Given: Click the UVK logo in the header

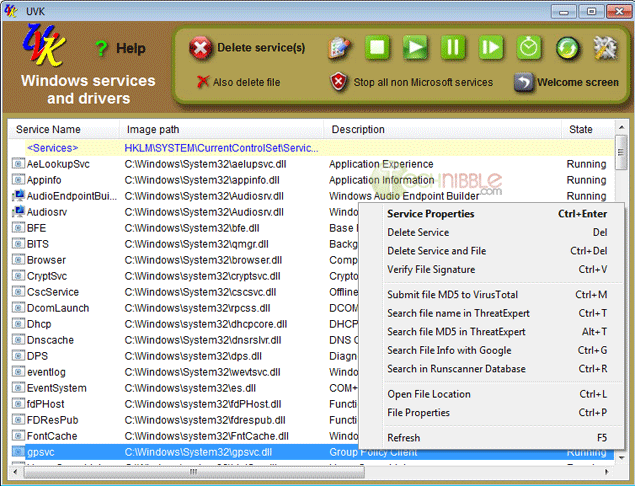Looking at the screenshot, I should click(44, 45).
